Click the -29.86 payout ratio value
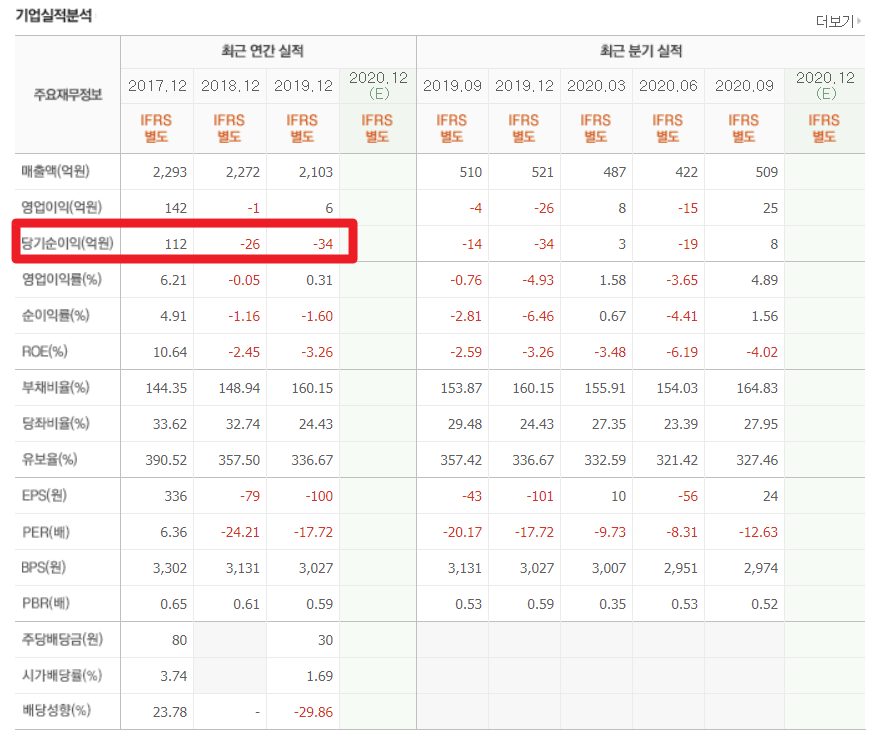The image size is (878, 743). 314,712
